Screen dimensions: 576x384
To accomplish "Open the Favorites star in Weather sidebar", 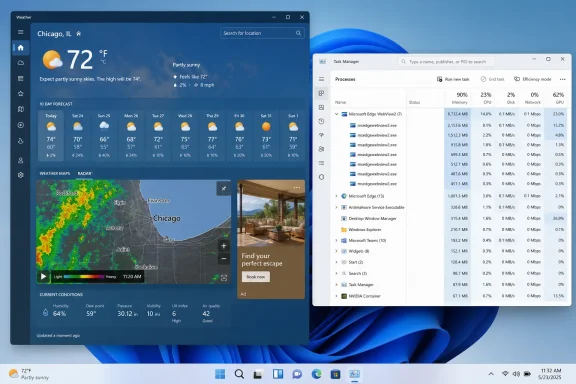I will tap(21, 94).
